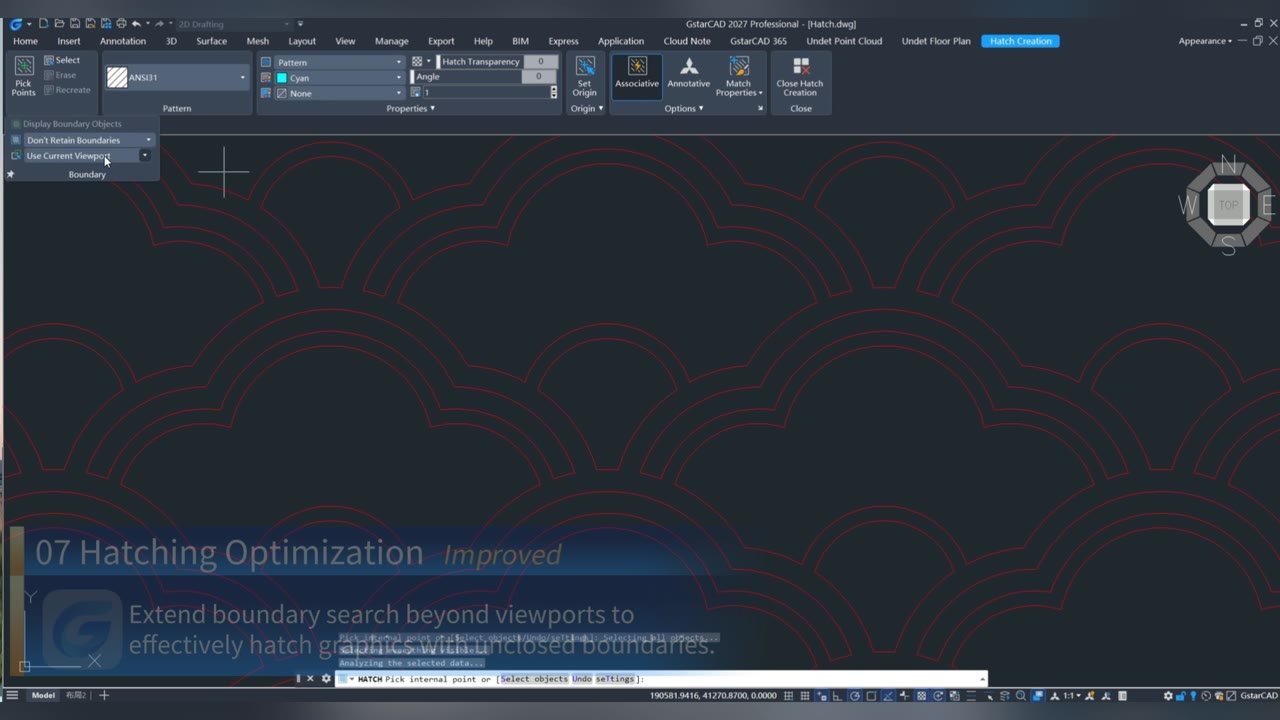
Task: Expand the command line history arrow
Action: [982, 679]
